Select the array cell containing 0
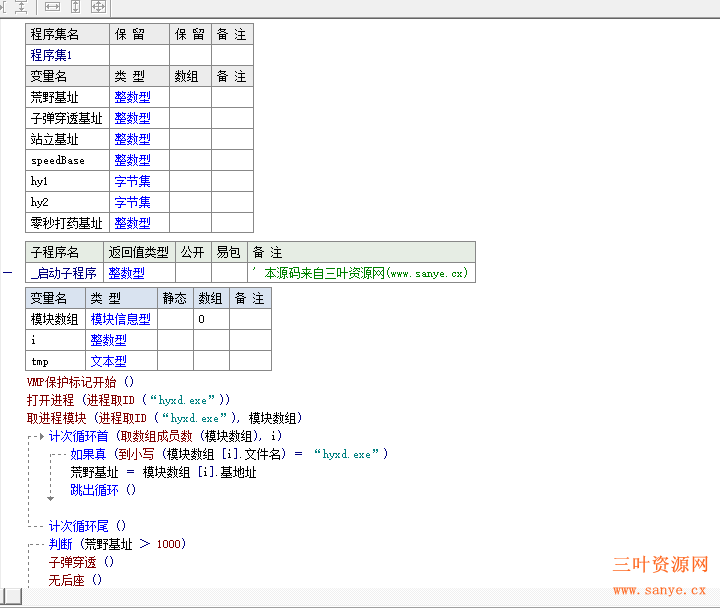Viewport: 720px width, 608px height. pyautogui.click(x=210, y=319)
